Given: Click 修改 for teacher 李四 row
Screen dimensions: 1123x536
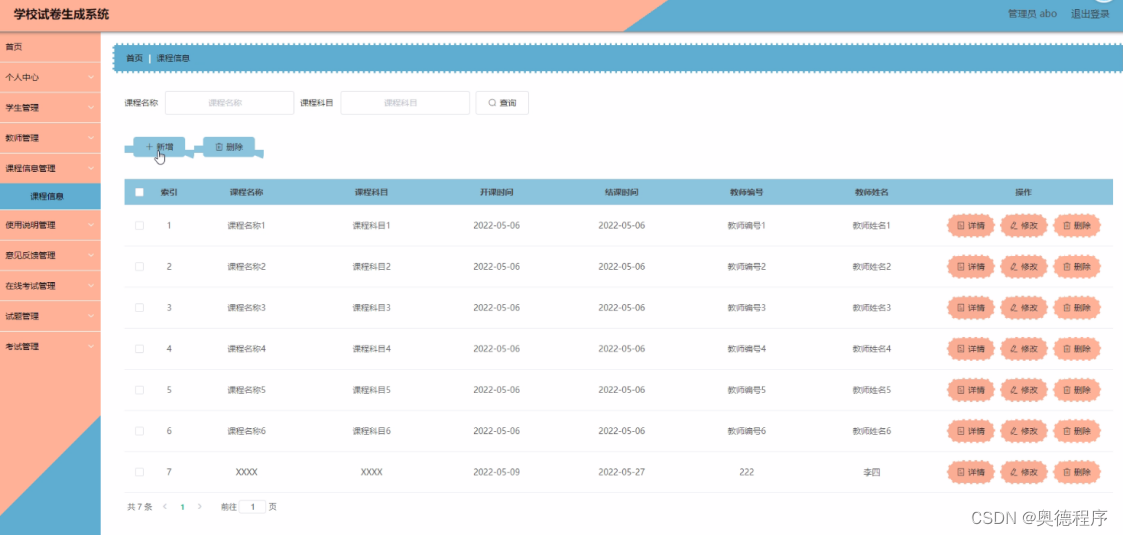Looking at the screenshot, I should click(x=1023, y=472).
